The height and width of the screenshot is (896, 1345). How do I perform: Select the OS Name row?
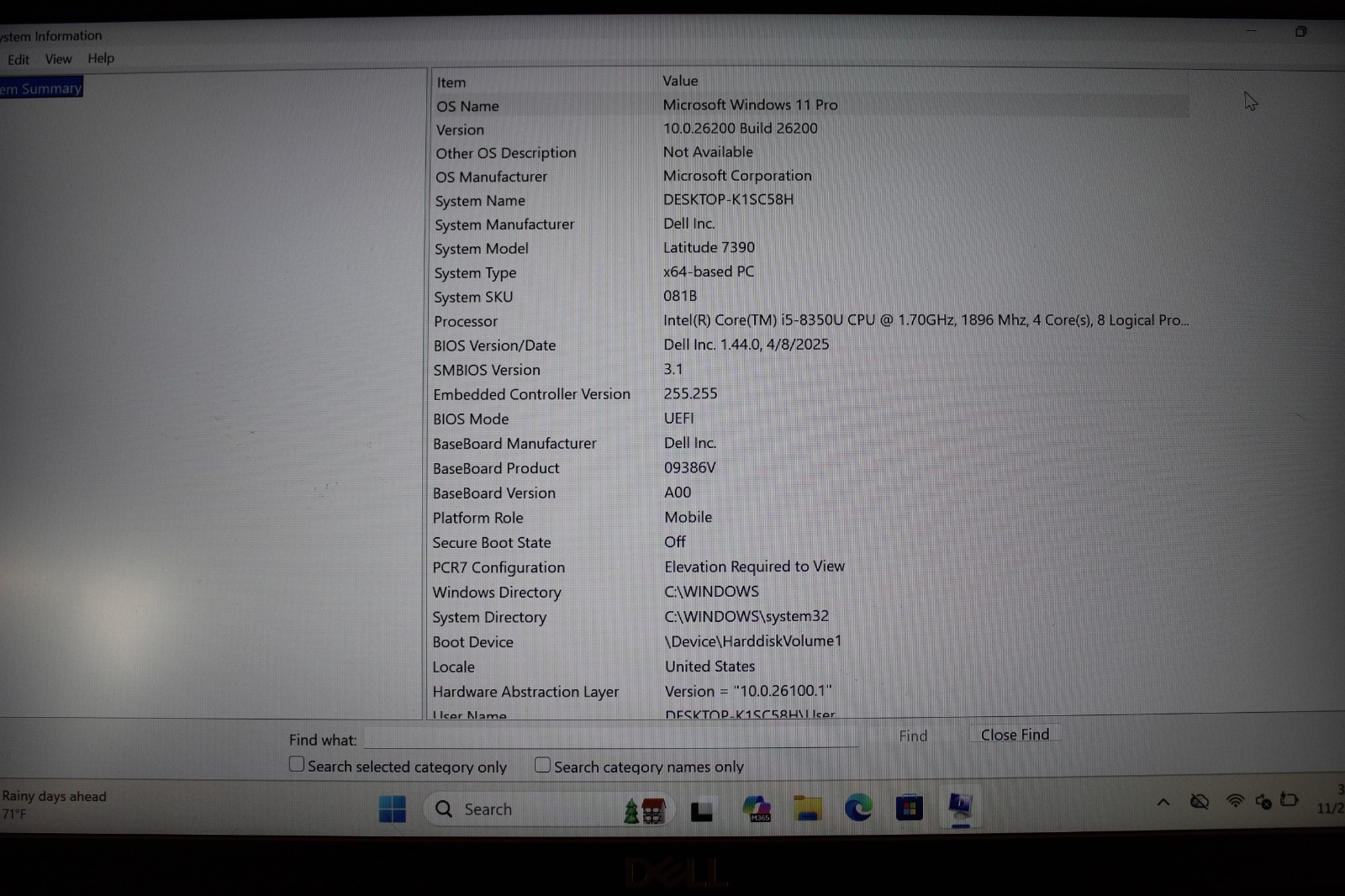[810, 105]
